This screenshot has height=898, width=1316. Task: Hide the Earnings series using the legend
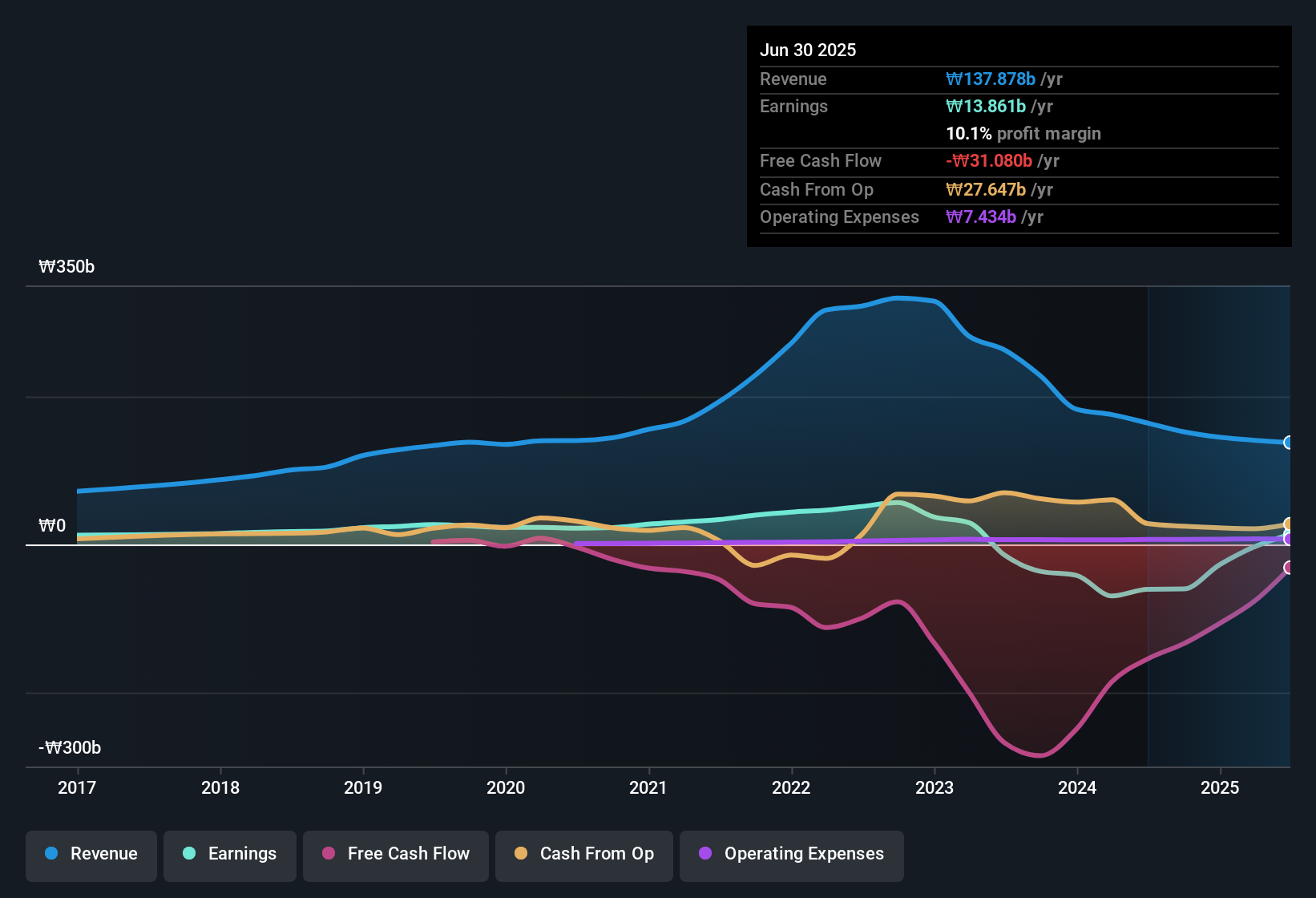point(230,854)
